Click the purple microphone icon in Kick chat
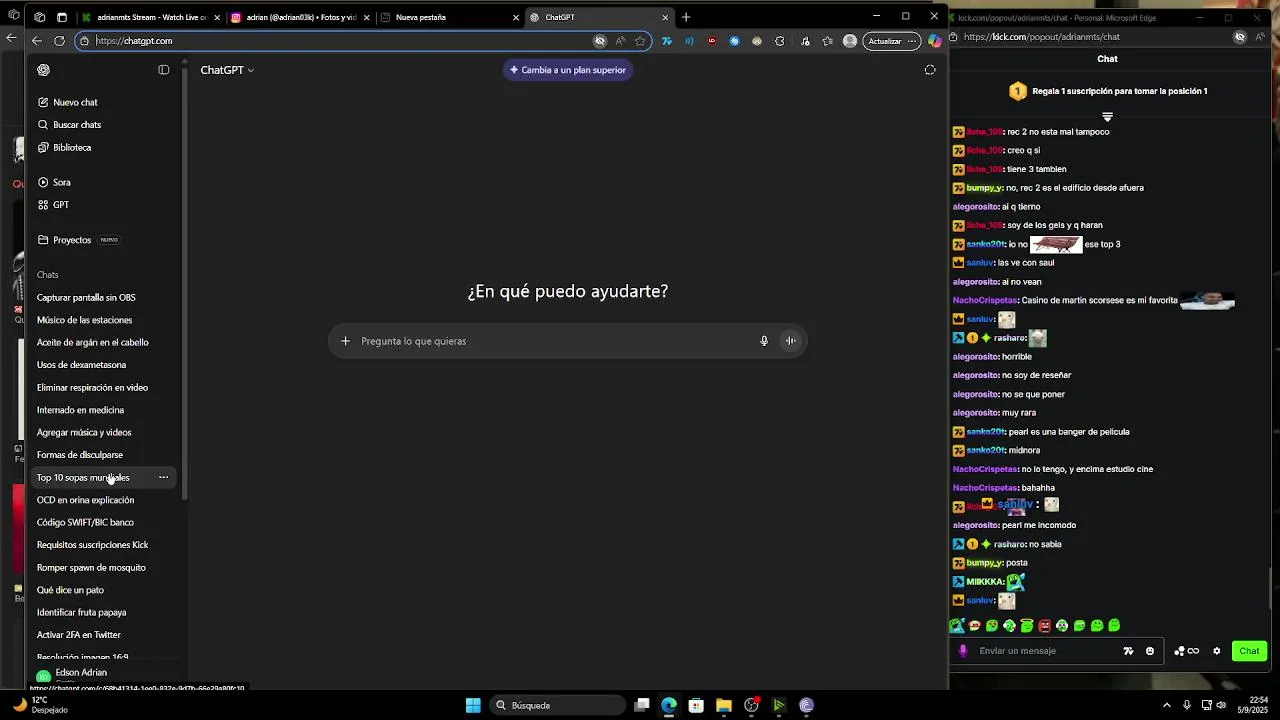 coord(963,651)
